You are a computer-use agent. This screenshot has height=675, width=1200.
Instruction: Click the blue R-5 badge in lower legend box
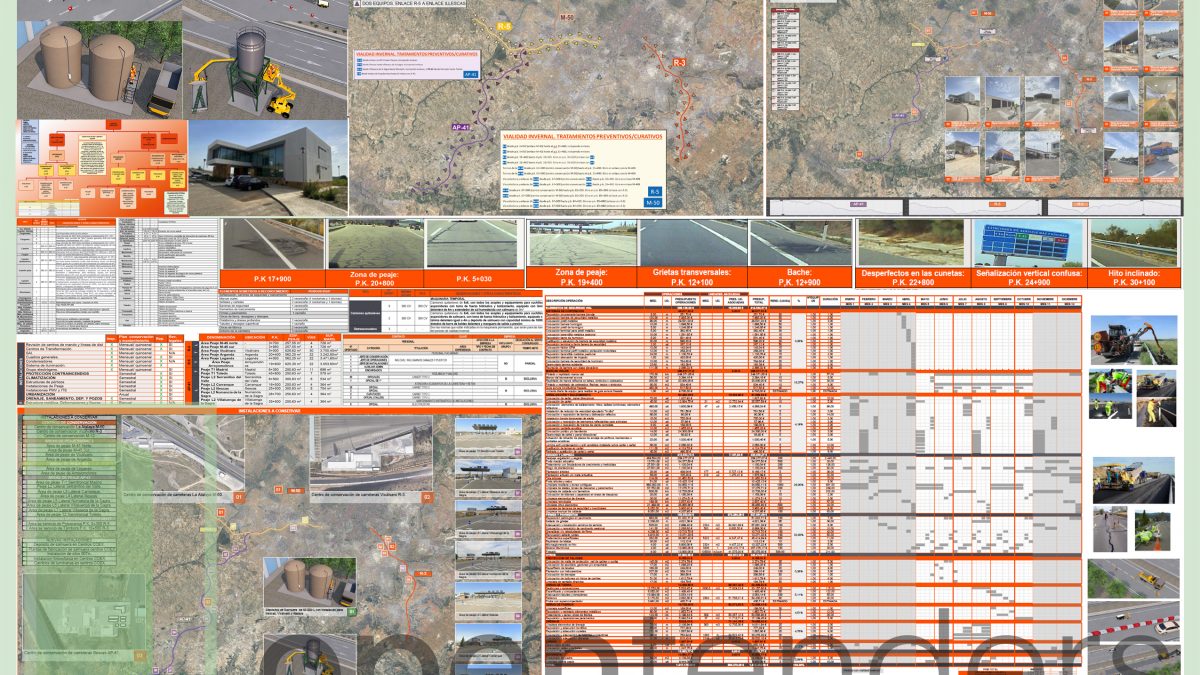point(654,191)
